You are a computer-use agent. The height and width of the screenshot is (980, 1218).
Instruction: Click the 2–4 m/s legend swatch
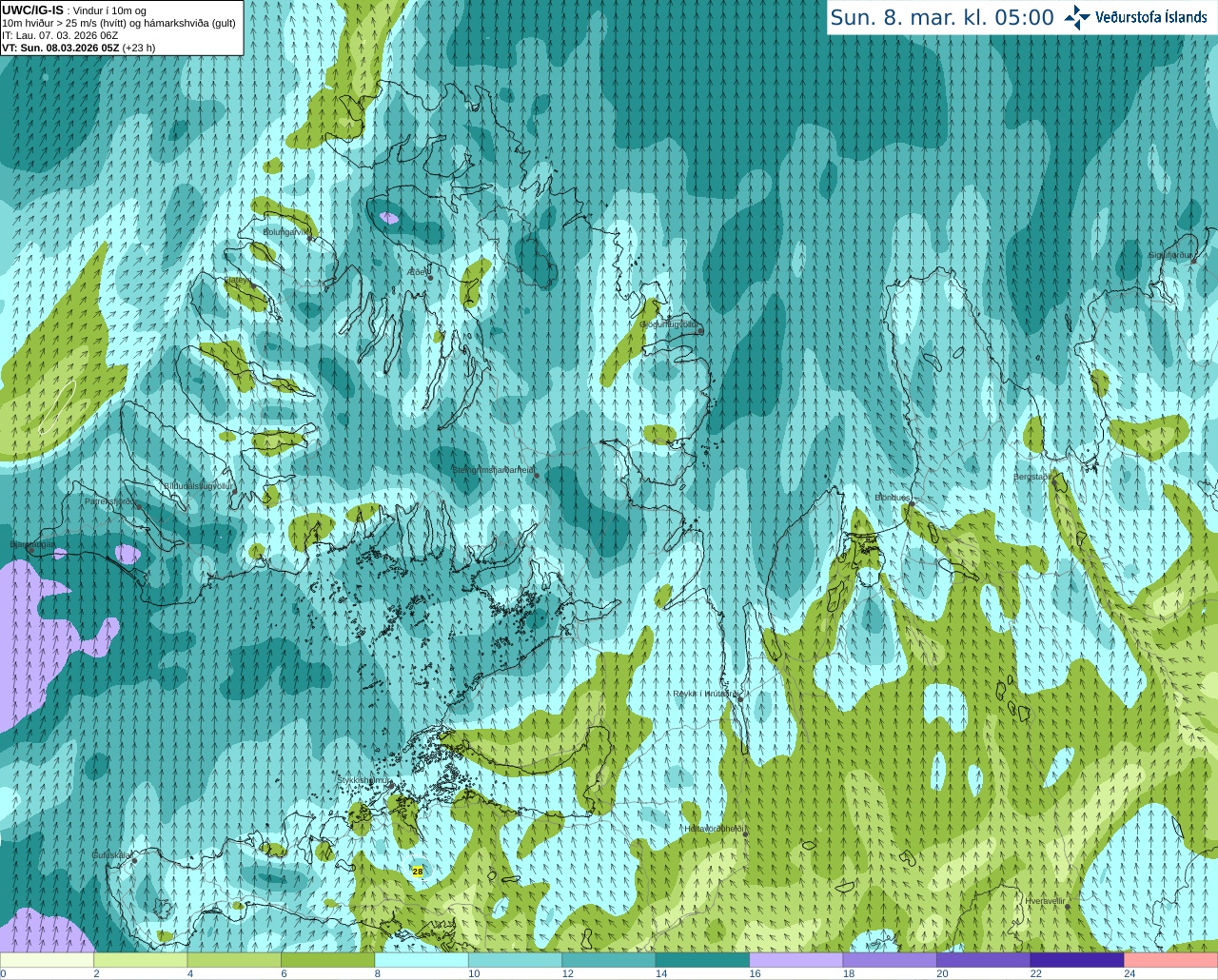point(141,960)
